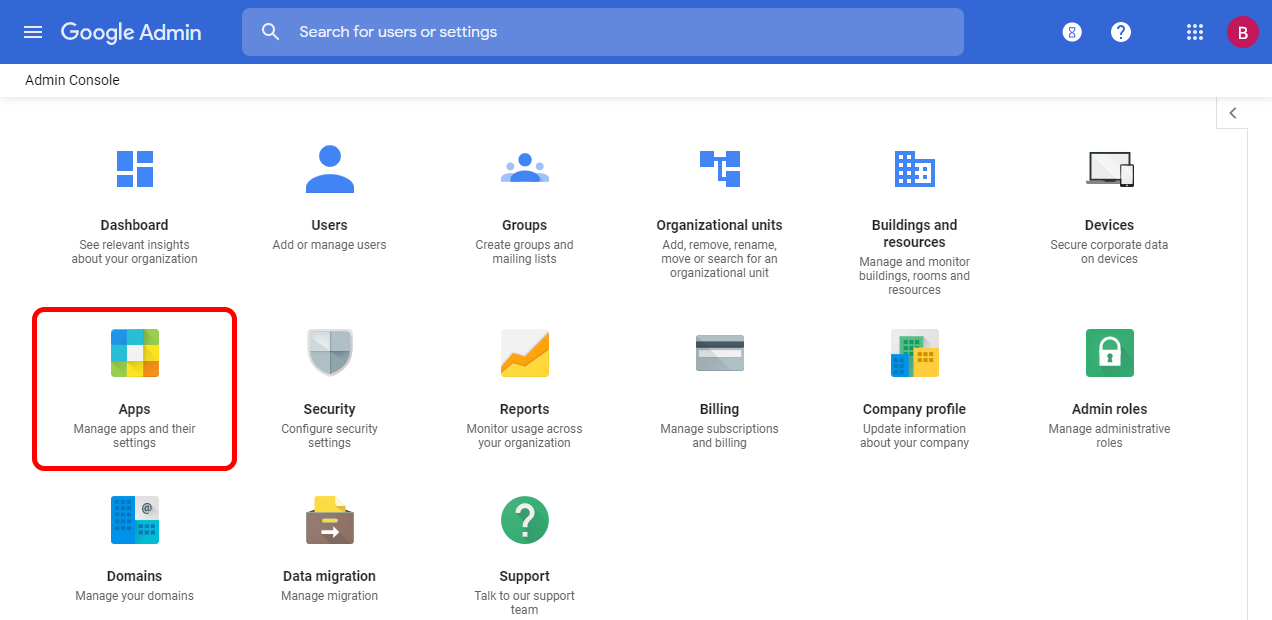Click the Organizational units title
1272x620 pixels.
click(720, 225)
